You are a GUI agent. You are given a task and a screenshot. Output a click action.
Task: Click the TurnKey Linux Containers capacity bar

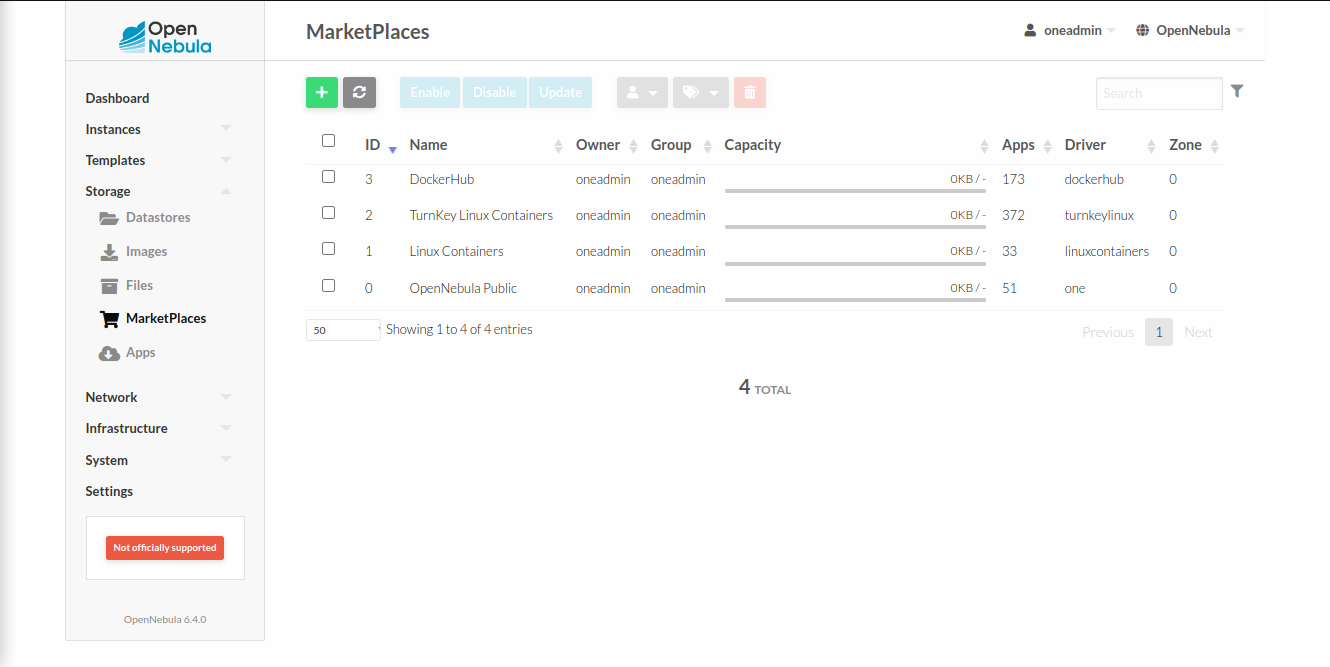click(855, 226)
